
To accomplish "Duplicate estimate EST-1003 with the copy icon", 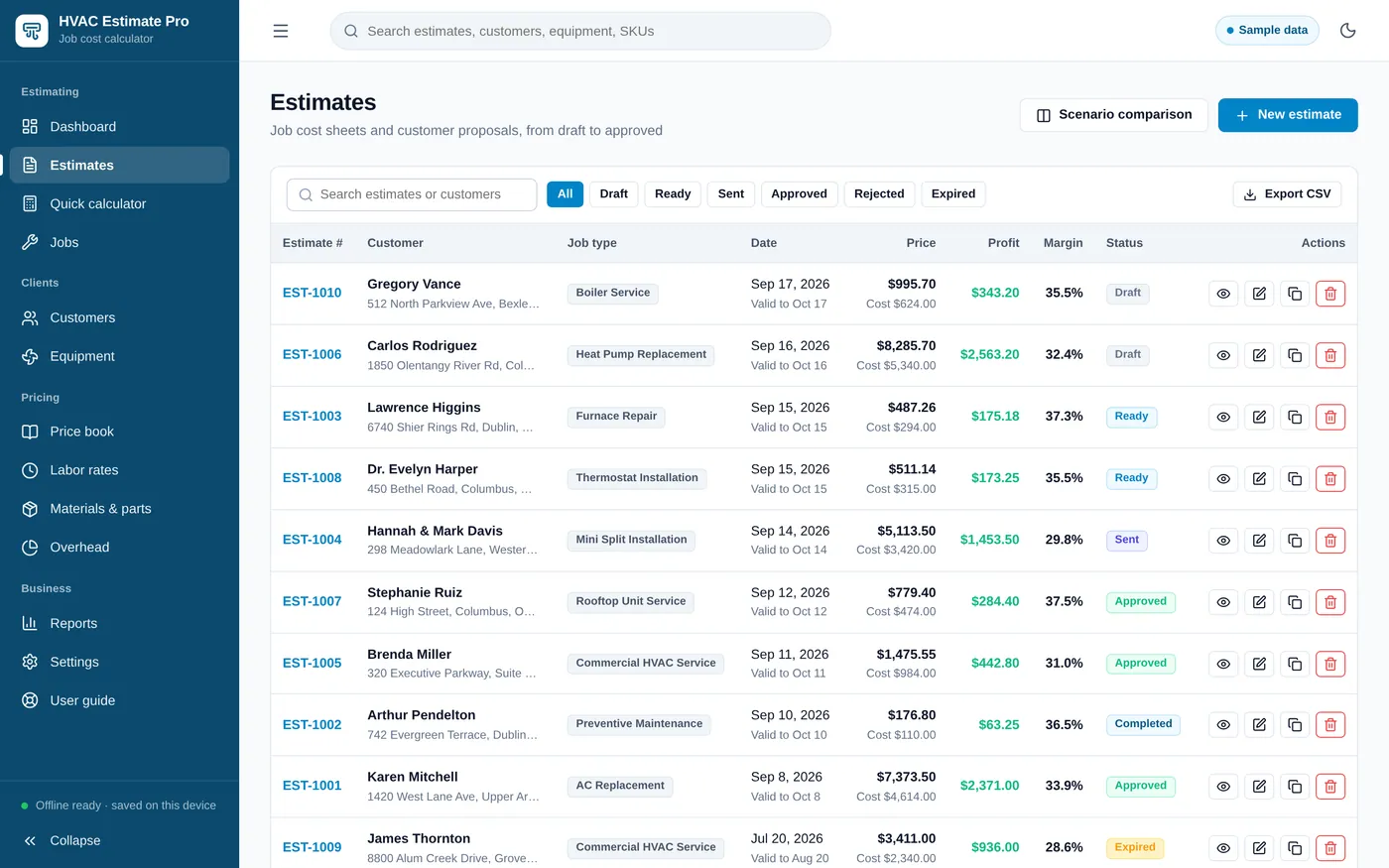I will coord(1295,417).
